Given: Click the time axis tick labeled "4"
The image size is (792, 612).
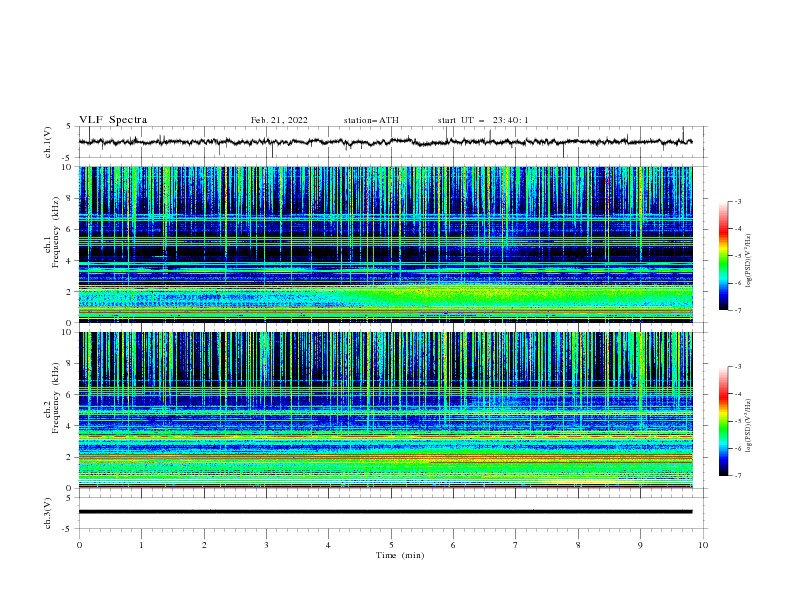Looking at the screenshot, I should coord(328,545).
